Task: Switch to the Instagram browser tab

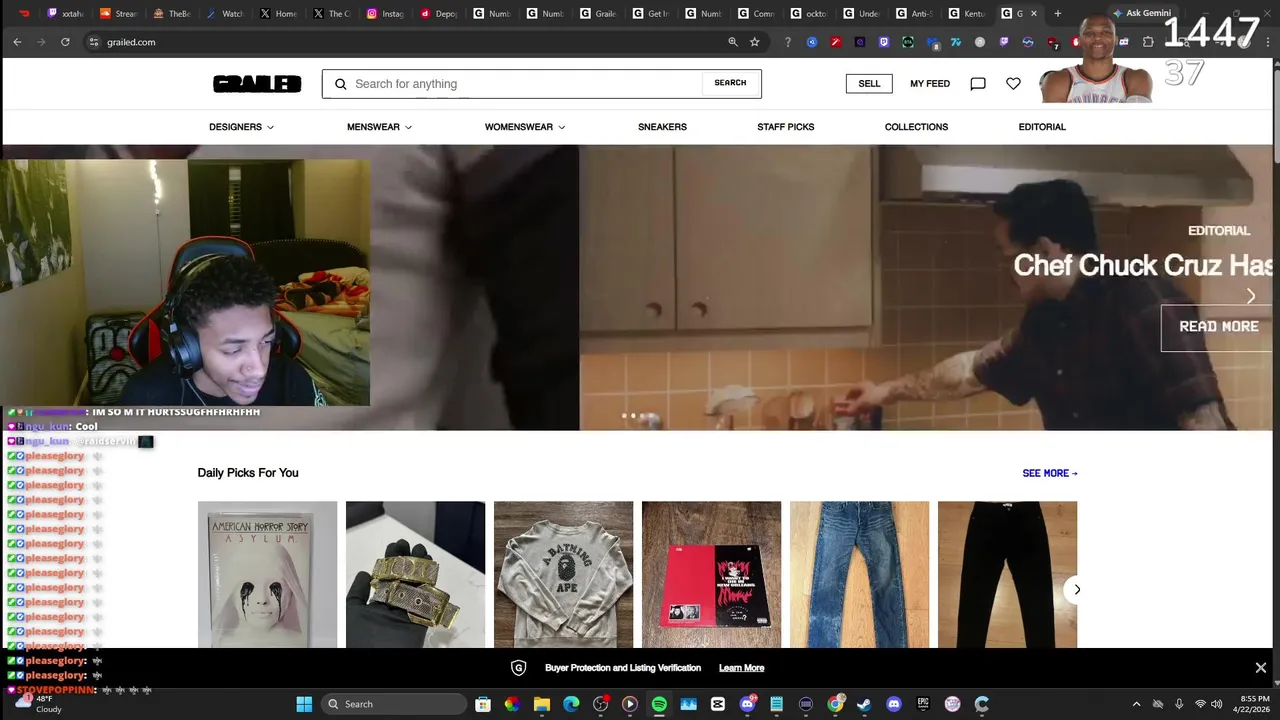Action: click(384, 13)
